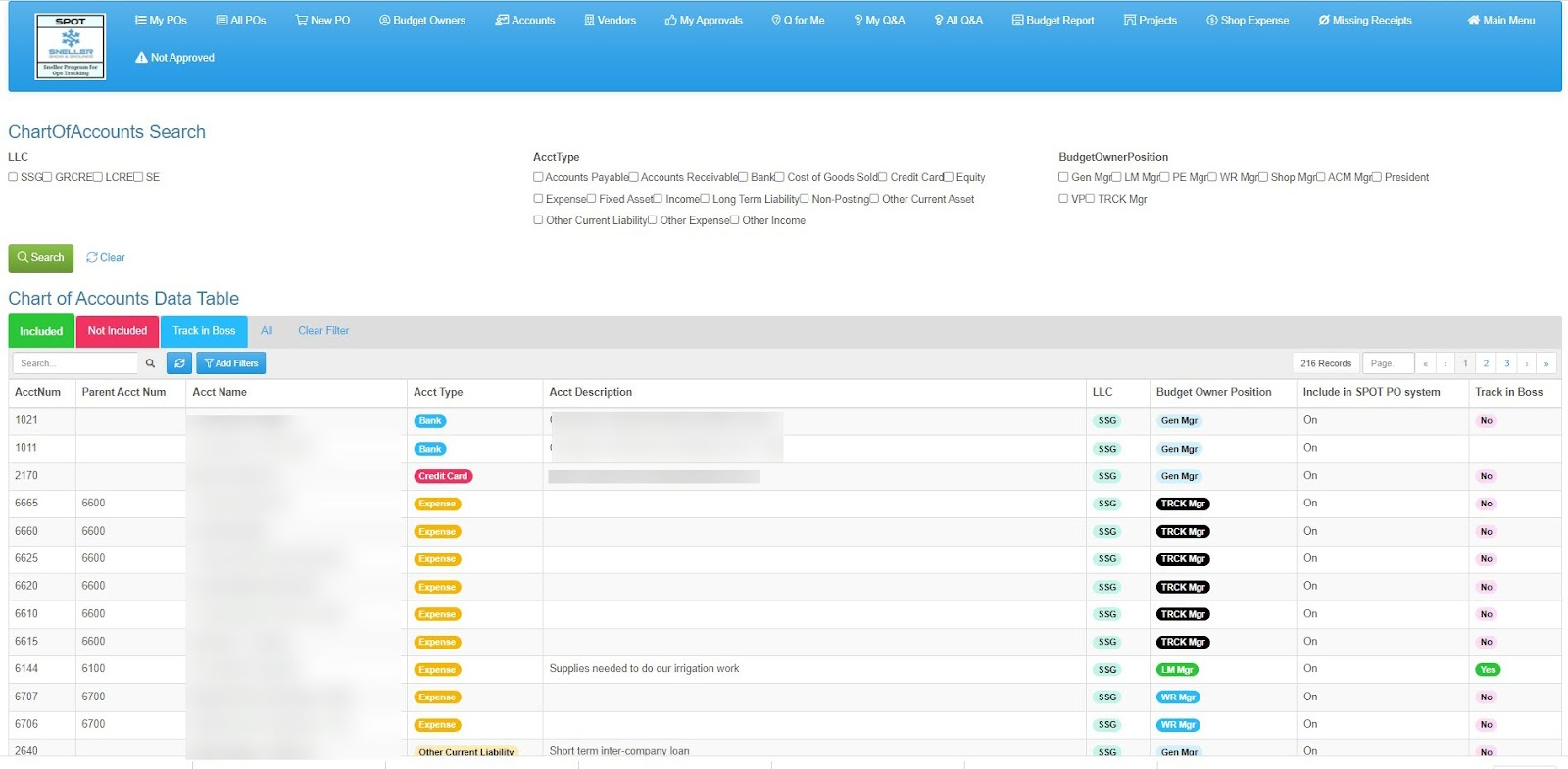Go to page 3 of the records

coord(1506,363)
